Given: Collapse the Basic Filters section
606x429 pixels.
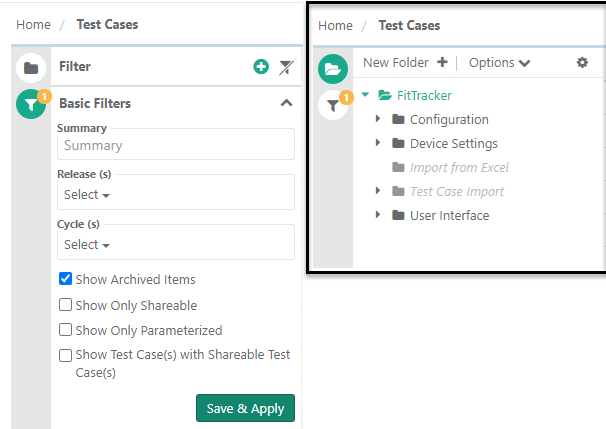Looking at the screenshot, I should coord(286,103).
